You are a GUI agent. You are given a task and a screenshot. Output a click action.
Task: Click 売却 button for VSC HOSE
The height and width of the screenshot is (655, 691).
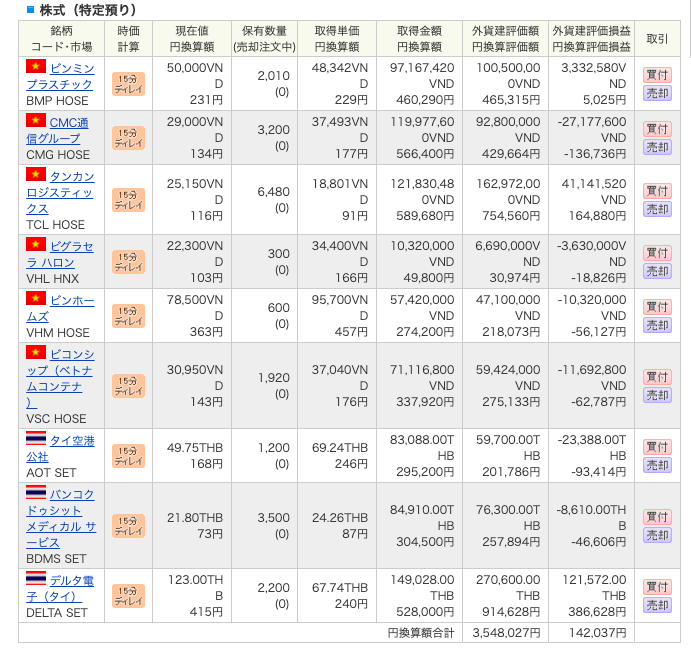pyautogui.click(x=657, y=395)
